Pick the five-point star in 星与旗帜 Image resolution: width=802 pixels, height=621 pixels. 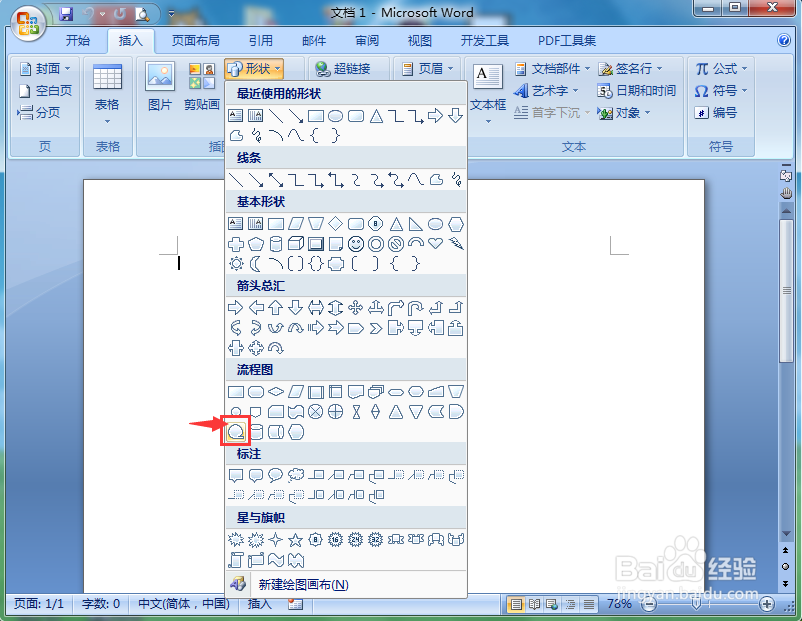click(296, 539)
